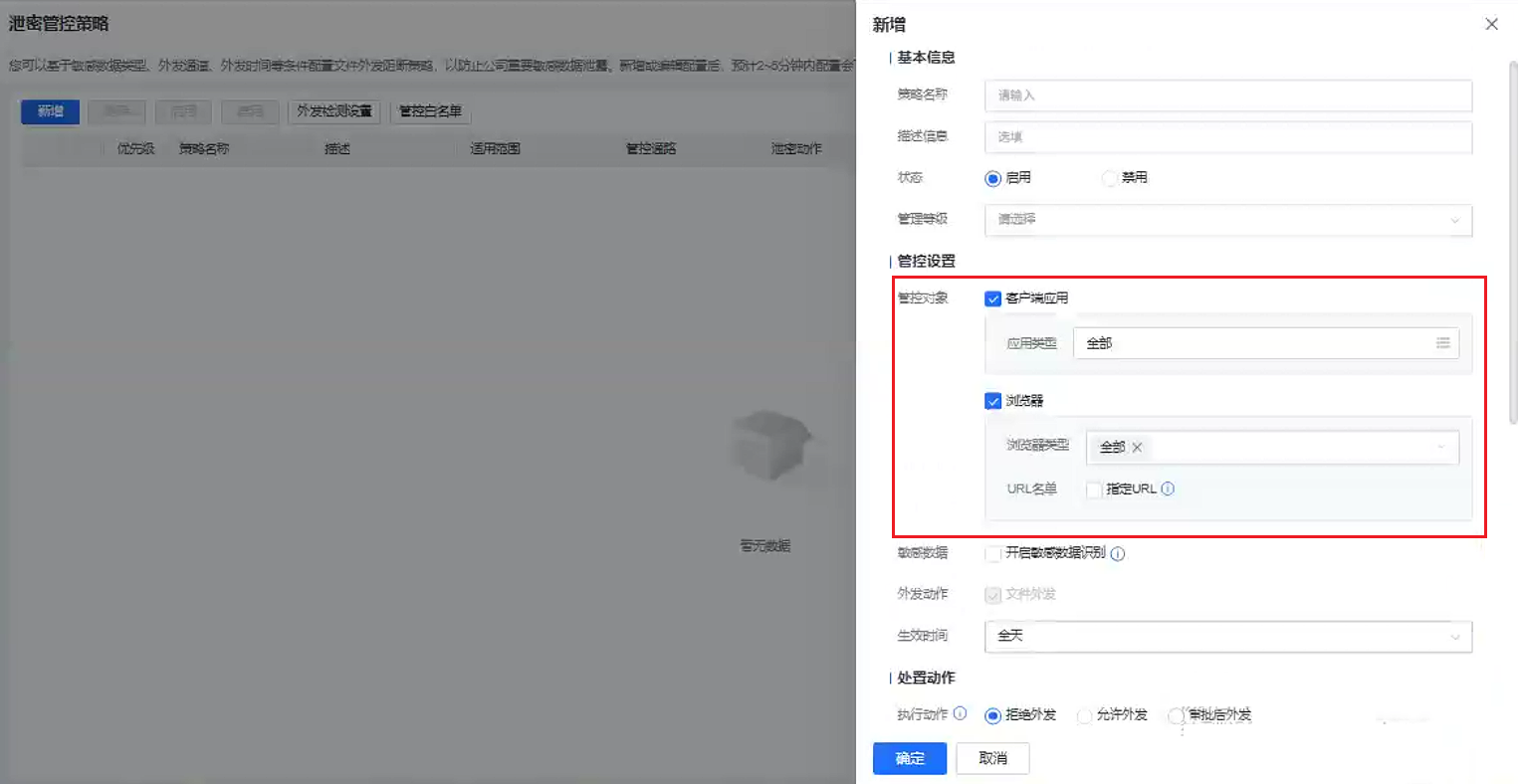Click the 取消 button

pyautogui.click(x=992, y=758)
